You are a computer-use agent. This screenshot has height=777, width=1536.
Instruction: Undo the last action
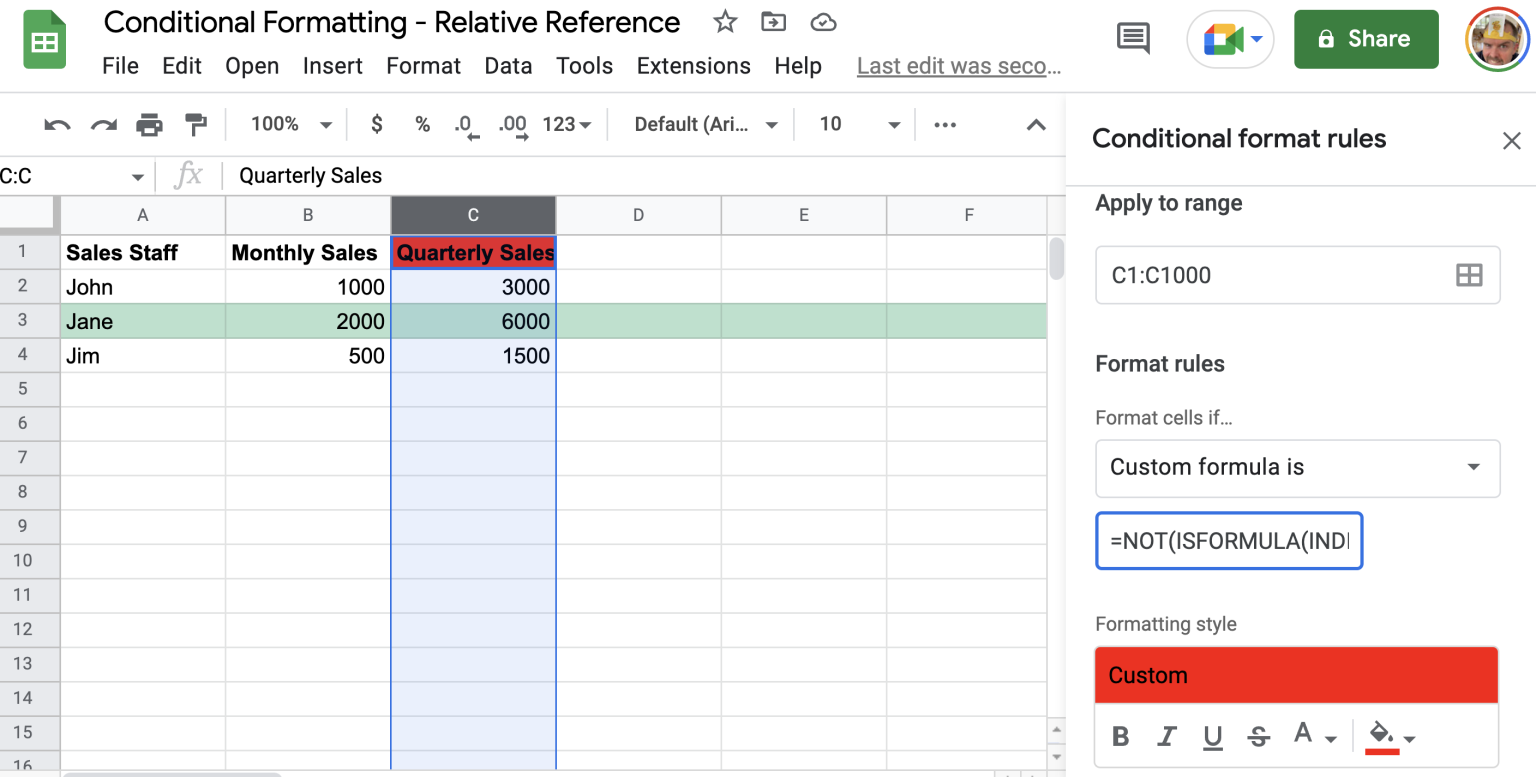[56, 124]
